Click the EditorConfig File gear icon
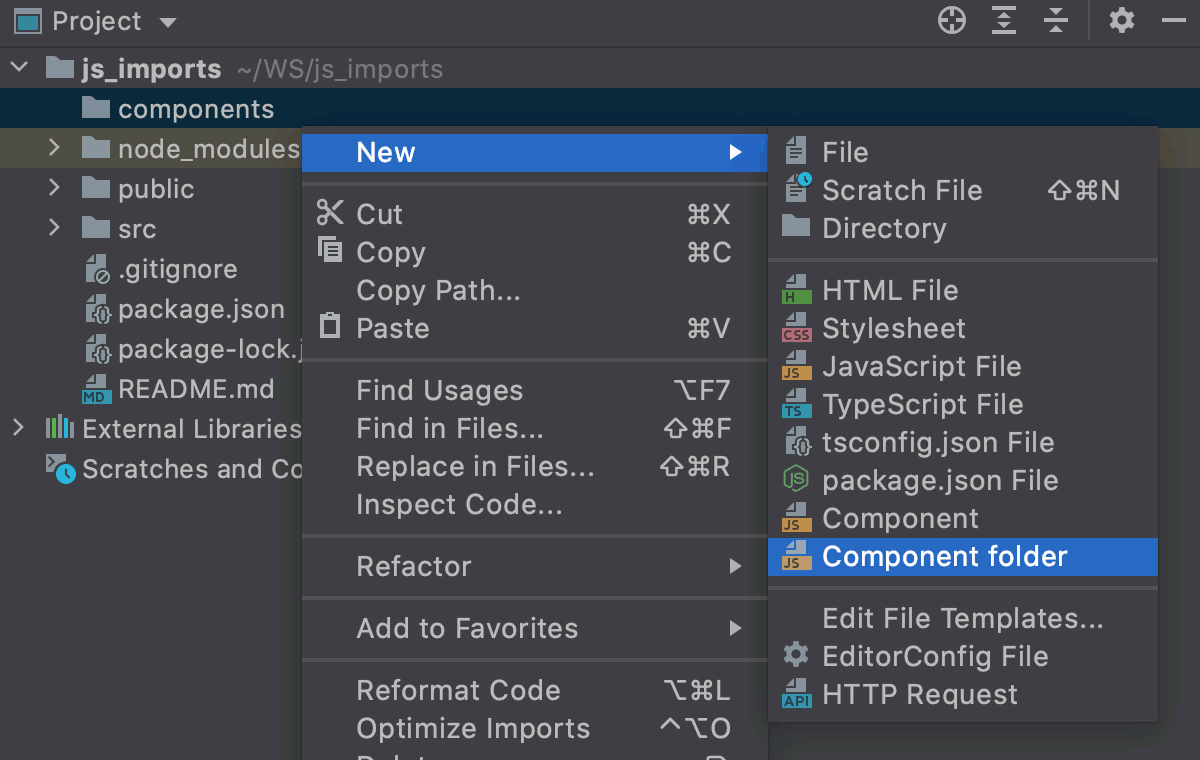1200x760 pixels. tap(795, 656)
